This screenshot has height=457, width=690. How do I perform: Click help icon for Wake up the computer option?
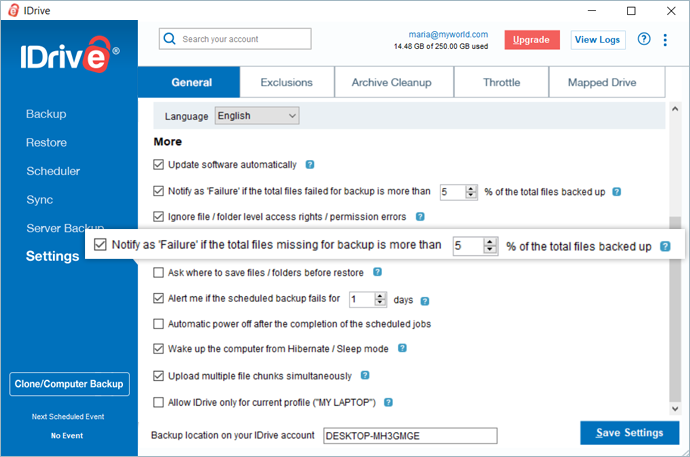click(x=402, y=348)
